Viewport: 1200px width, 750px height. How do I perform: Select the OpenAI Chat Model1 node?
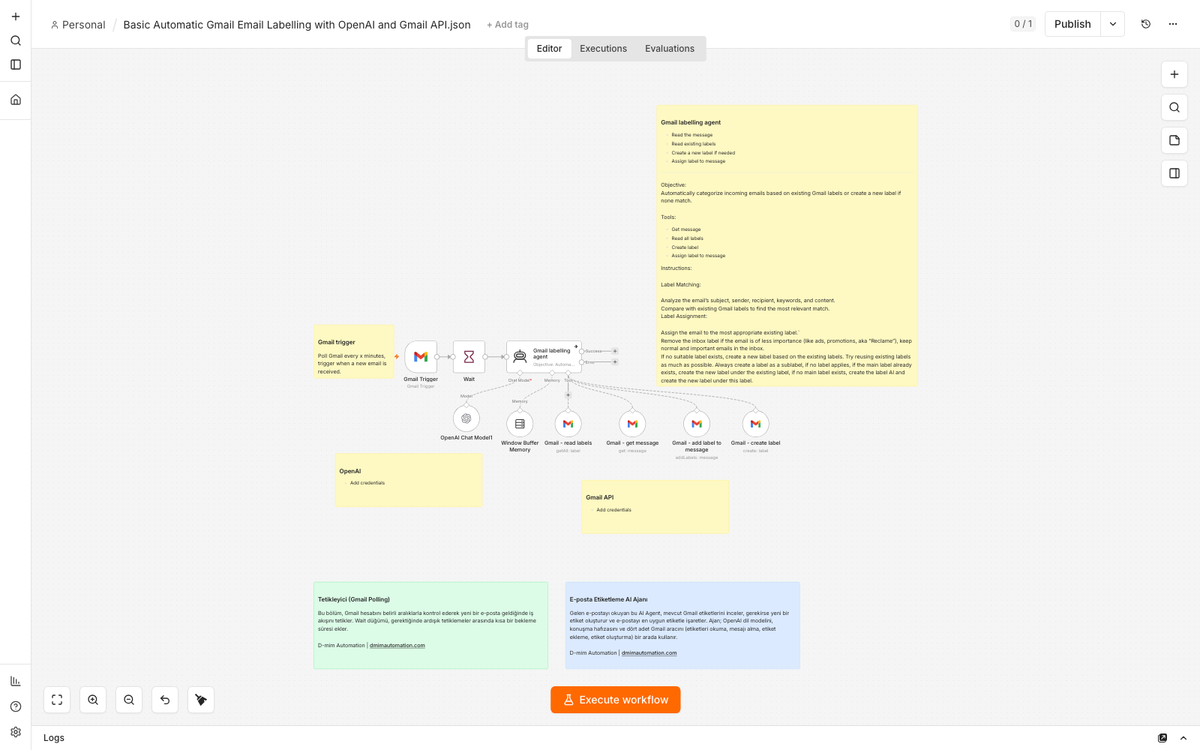[x=466, y=418]
